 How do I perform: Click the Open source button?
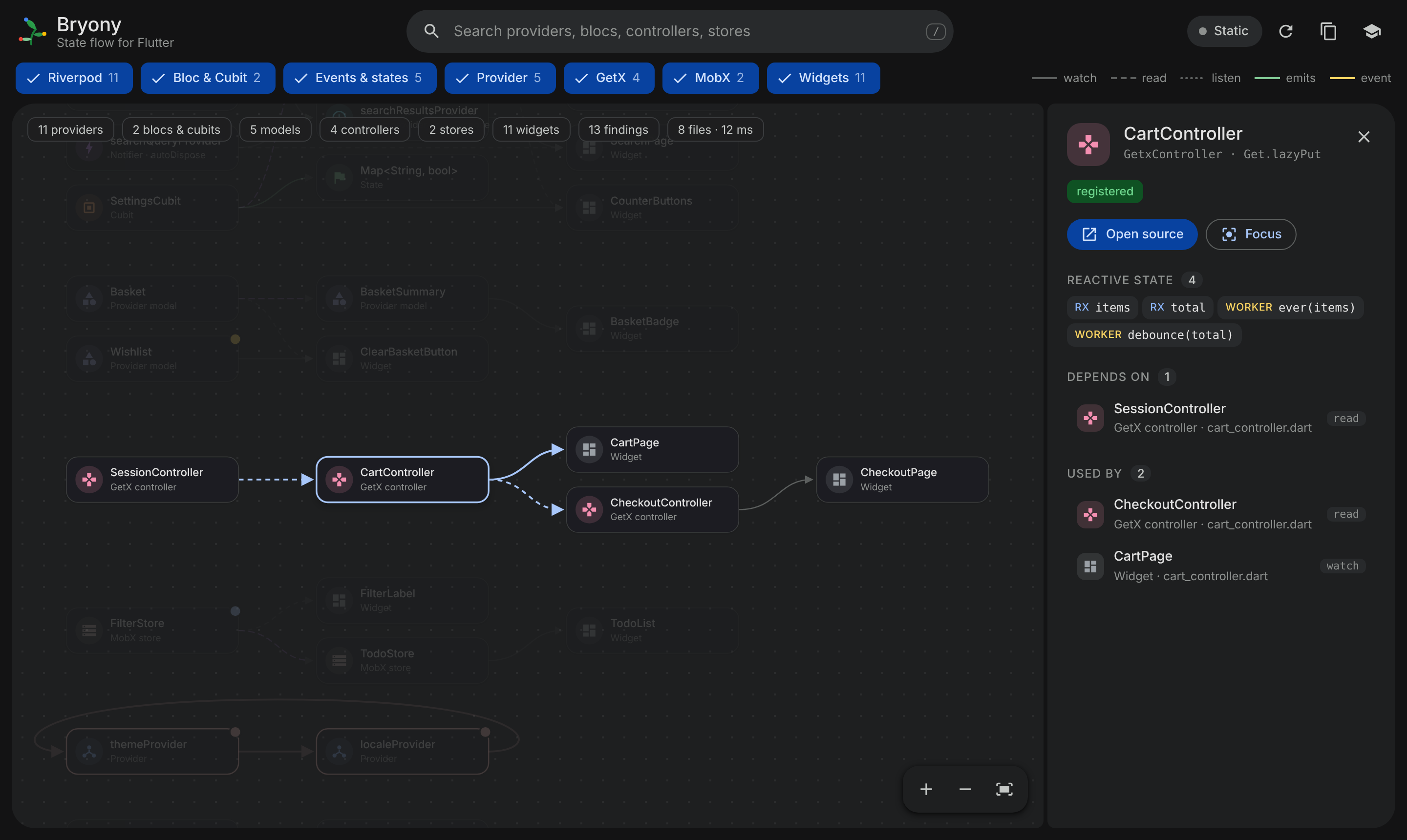pos(1132,234)
